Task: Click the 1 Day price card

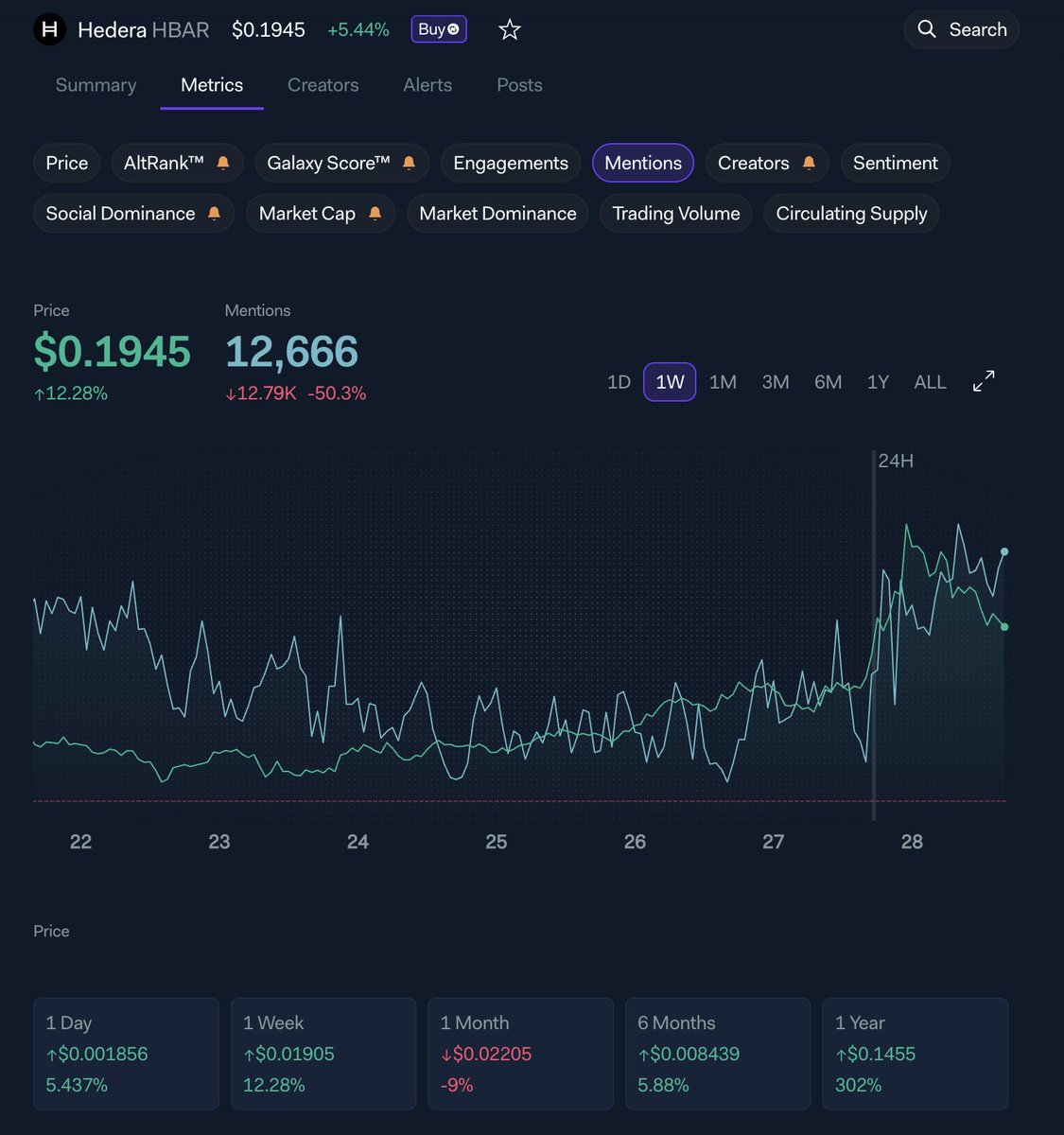Action: click(x=126, y=1054)
